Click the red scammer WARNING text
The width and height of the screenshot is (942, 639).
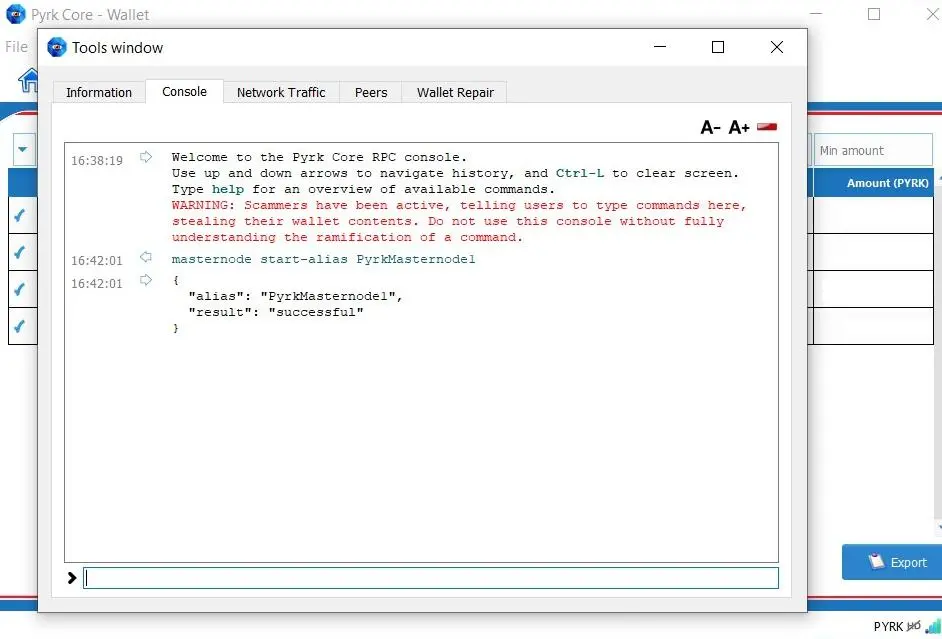[459, 221]
